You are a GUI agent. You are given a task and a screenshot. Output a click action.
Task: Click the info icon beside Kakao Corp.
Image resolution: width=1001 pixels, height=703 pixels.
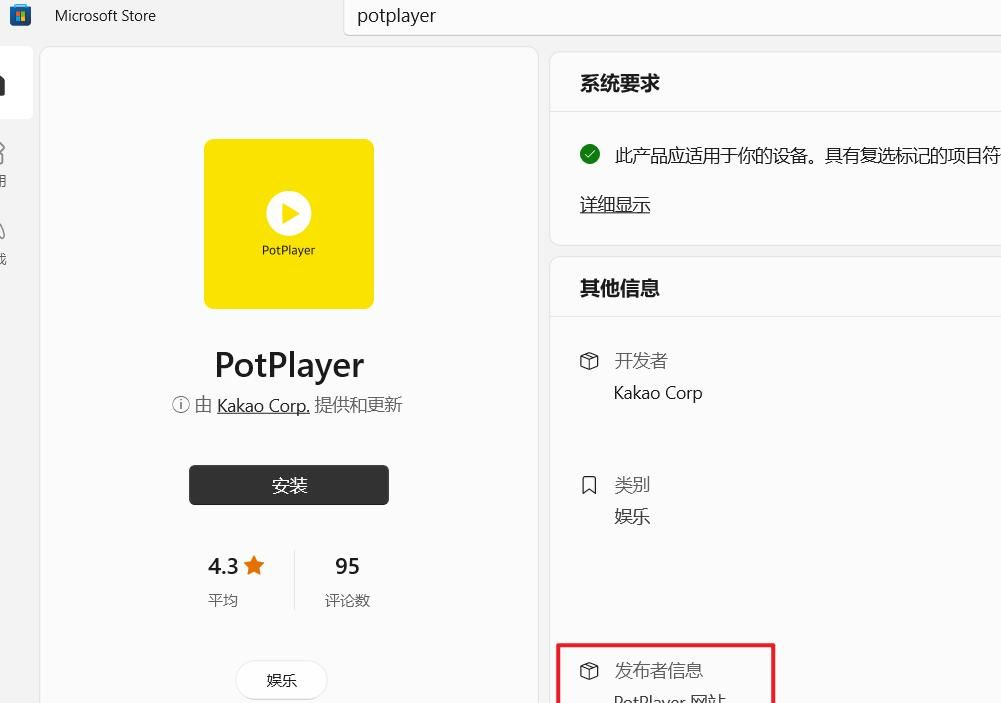(x=181, y=405)
